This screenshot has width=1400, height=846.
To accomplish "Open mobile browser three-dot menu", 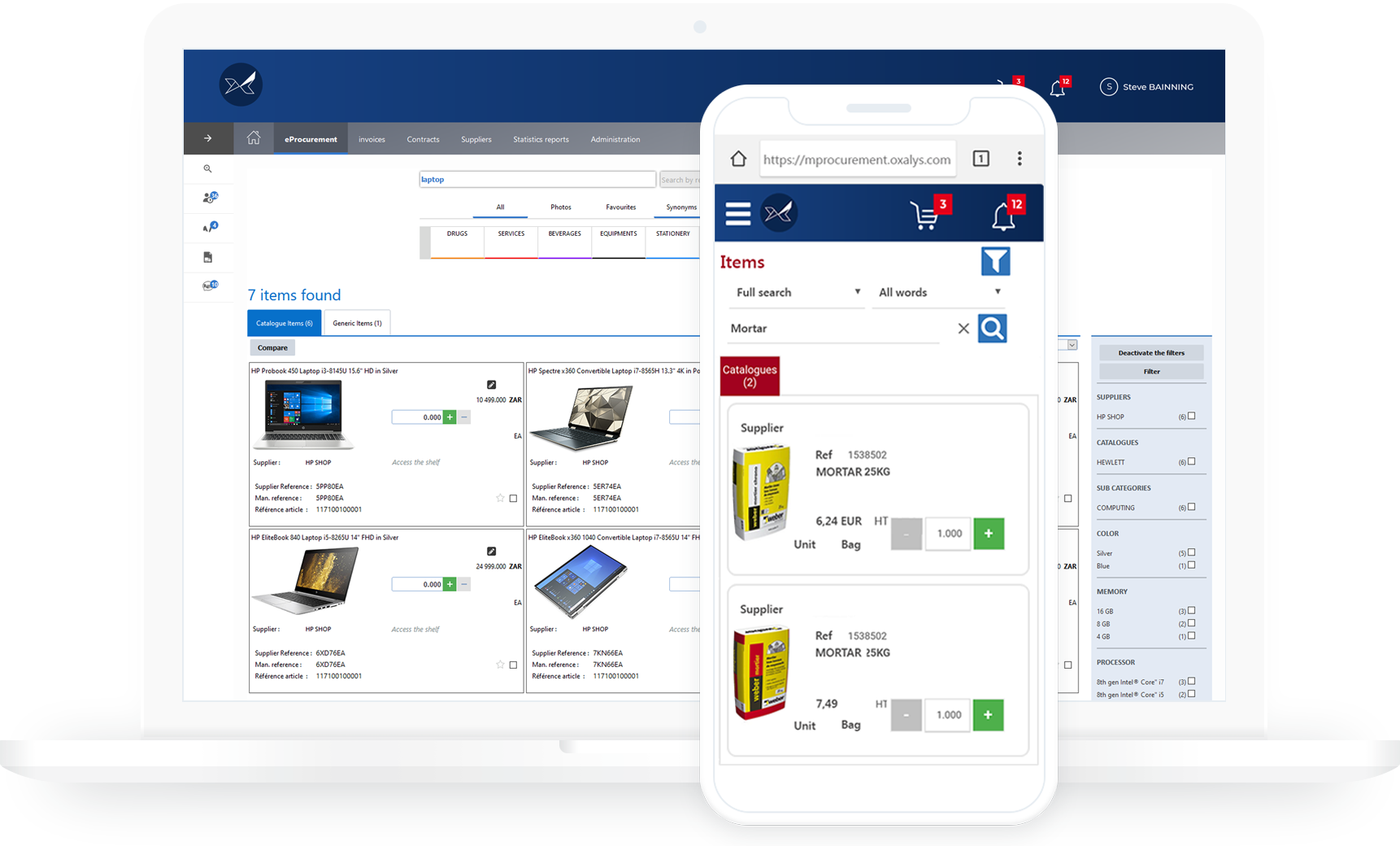I will (1020, 159).
